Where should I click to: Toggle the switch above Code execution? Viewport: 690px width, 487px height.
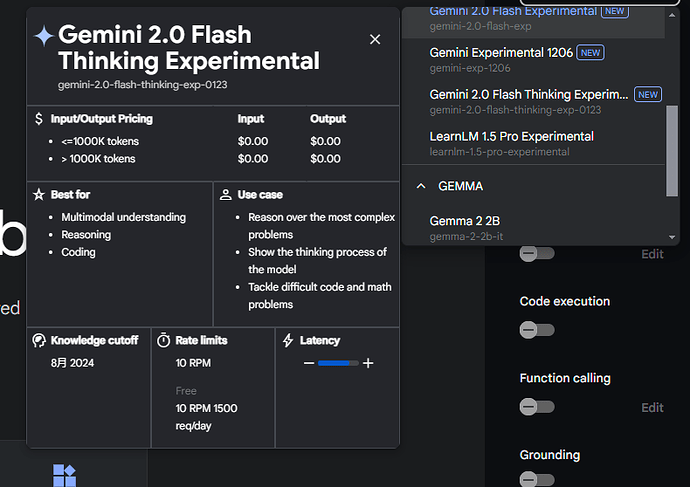[x=537, y=253]
